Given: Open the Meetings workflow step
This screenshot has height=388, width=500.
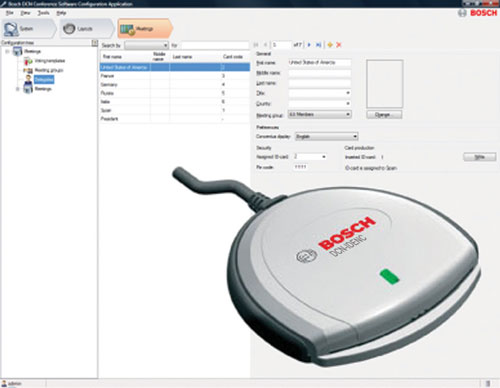Looking at the screenshot, I should pyautogui.click(x=145, y=29).
